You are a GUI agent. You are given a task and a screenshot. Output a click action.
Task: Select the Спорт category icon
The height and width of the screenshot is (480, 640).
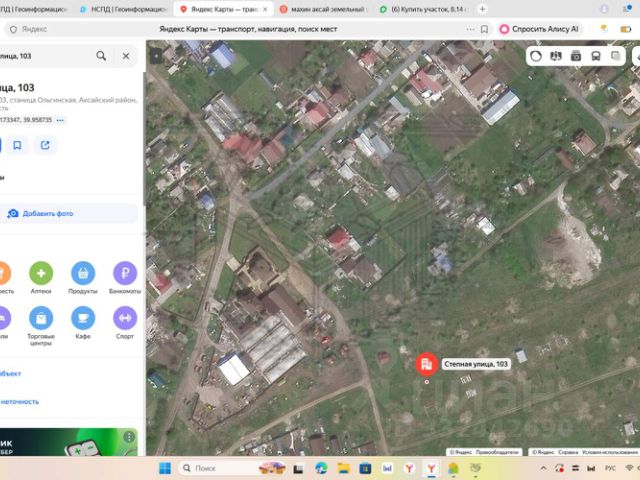pyautogui.click(x=125, y=318)
